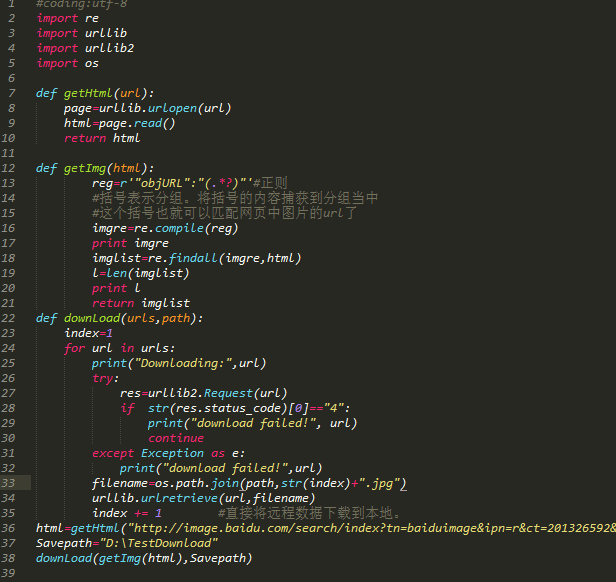The image size is (616, 582).
Task: Click the 'print("download failed!",url)' line under except
Action: [x=221, y=468]
